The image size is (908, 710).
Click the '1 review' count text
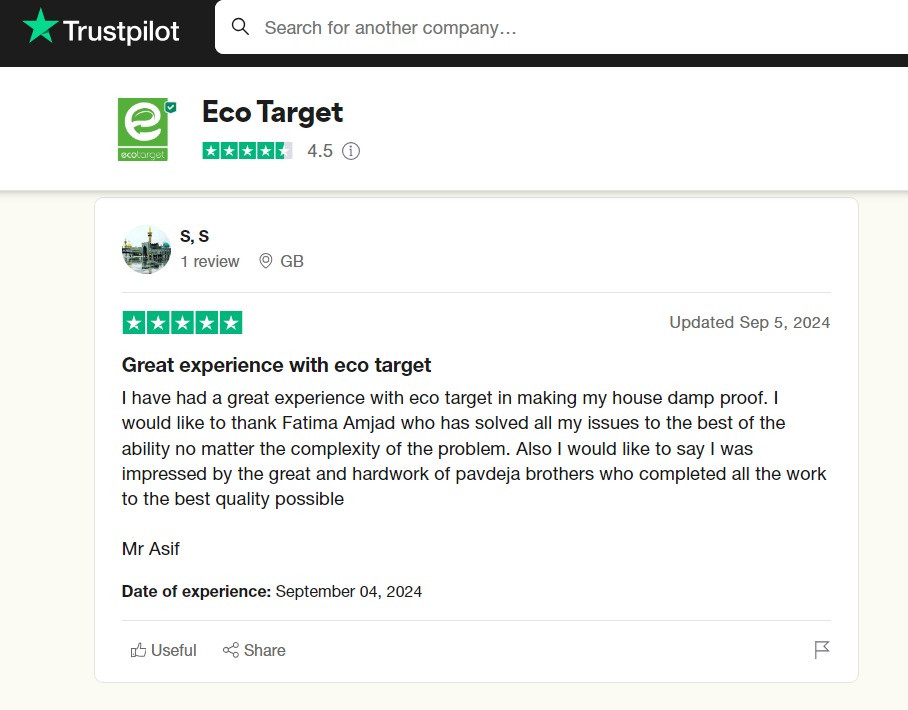pyautogui.click(x=210, y=261)
